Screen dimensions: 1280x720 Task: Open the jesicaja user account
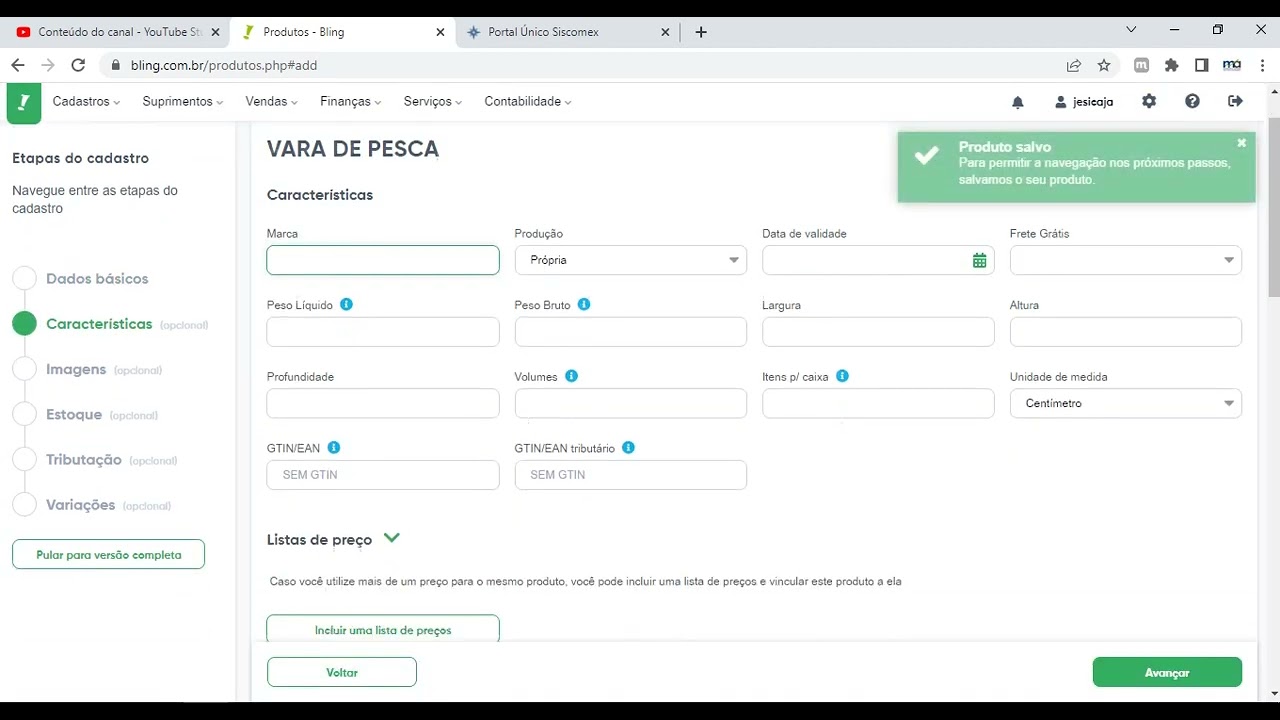click(1084, 102)
